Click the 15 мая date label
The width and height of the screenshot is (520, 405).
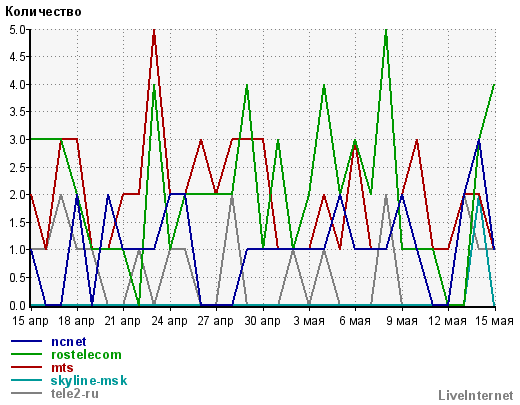[494, 321]
